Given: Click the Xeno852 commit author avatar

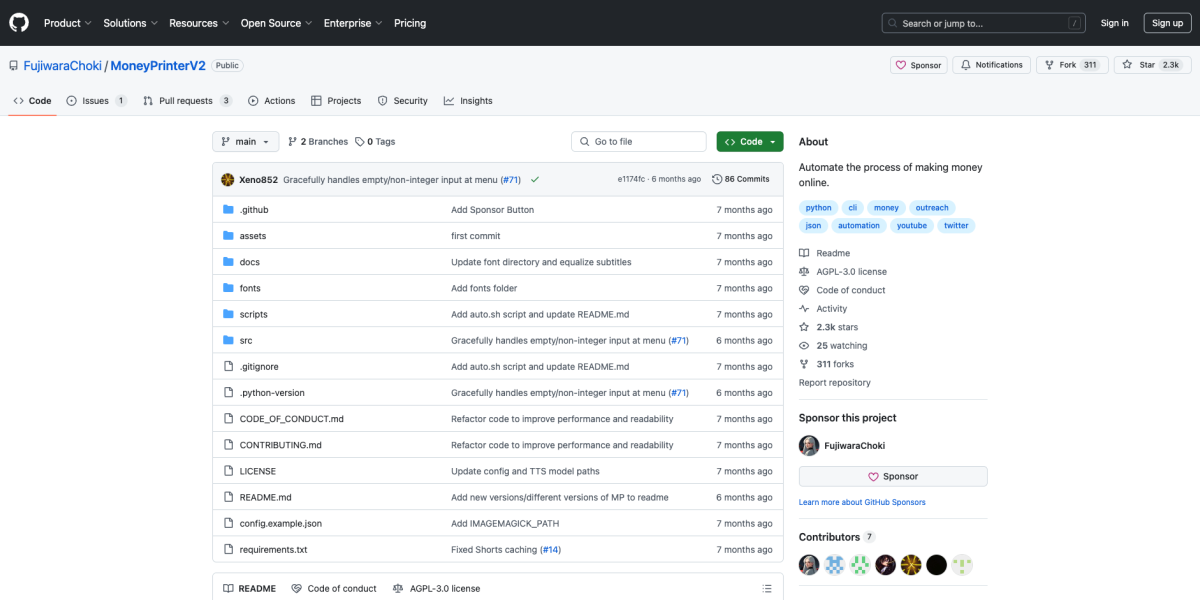Looking at the screenshot, I should point(228,179).
